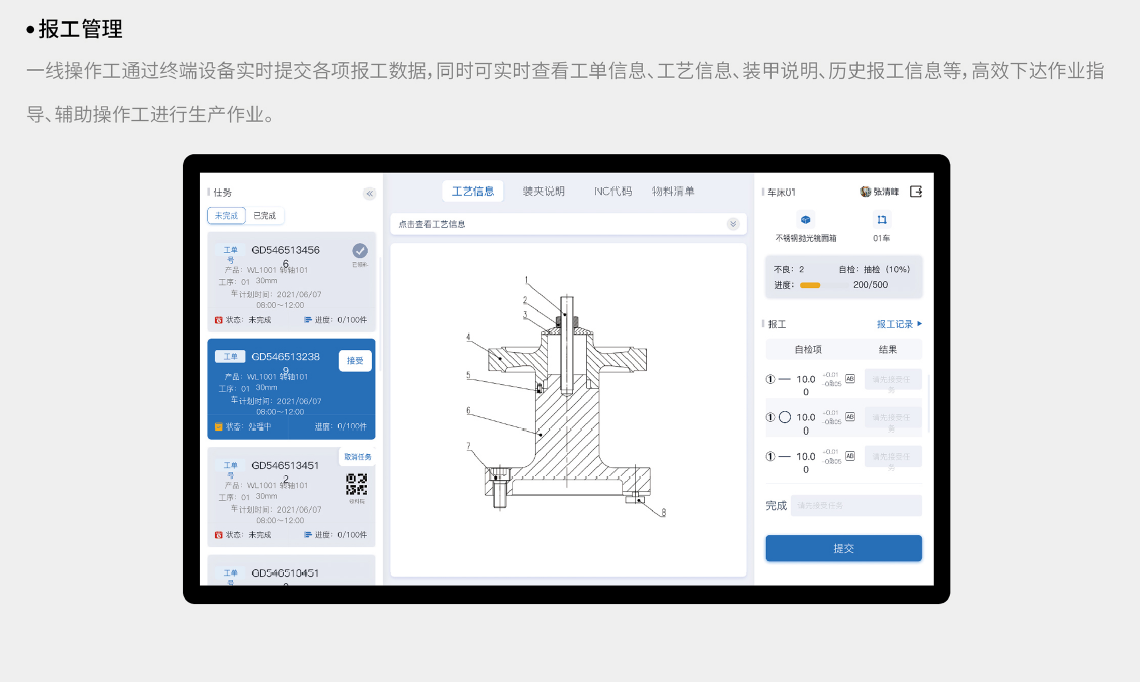Click the AB icon in second inspection row
1140x682 pixels.
pos(850,417)
